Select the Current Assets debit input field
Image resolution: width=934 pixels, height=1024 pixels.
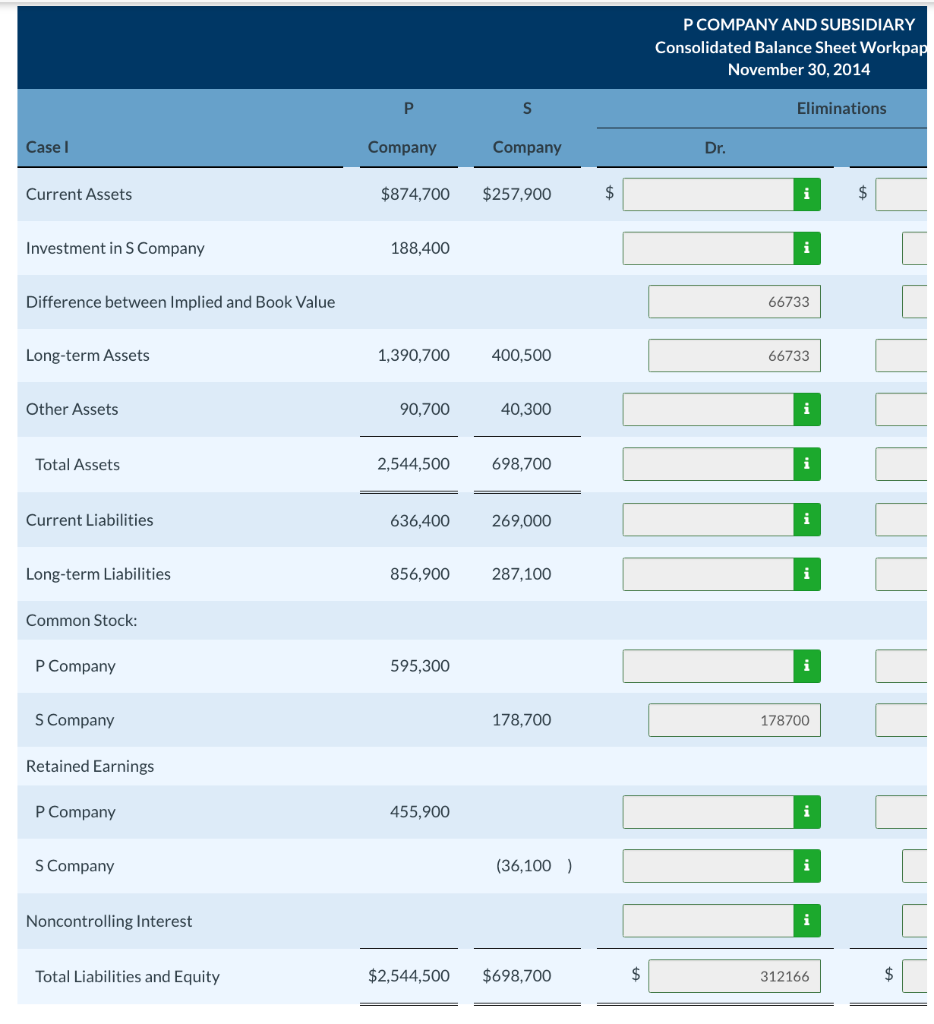710,194
